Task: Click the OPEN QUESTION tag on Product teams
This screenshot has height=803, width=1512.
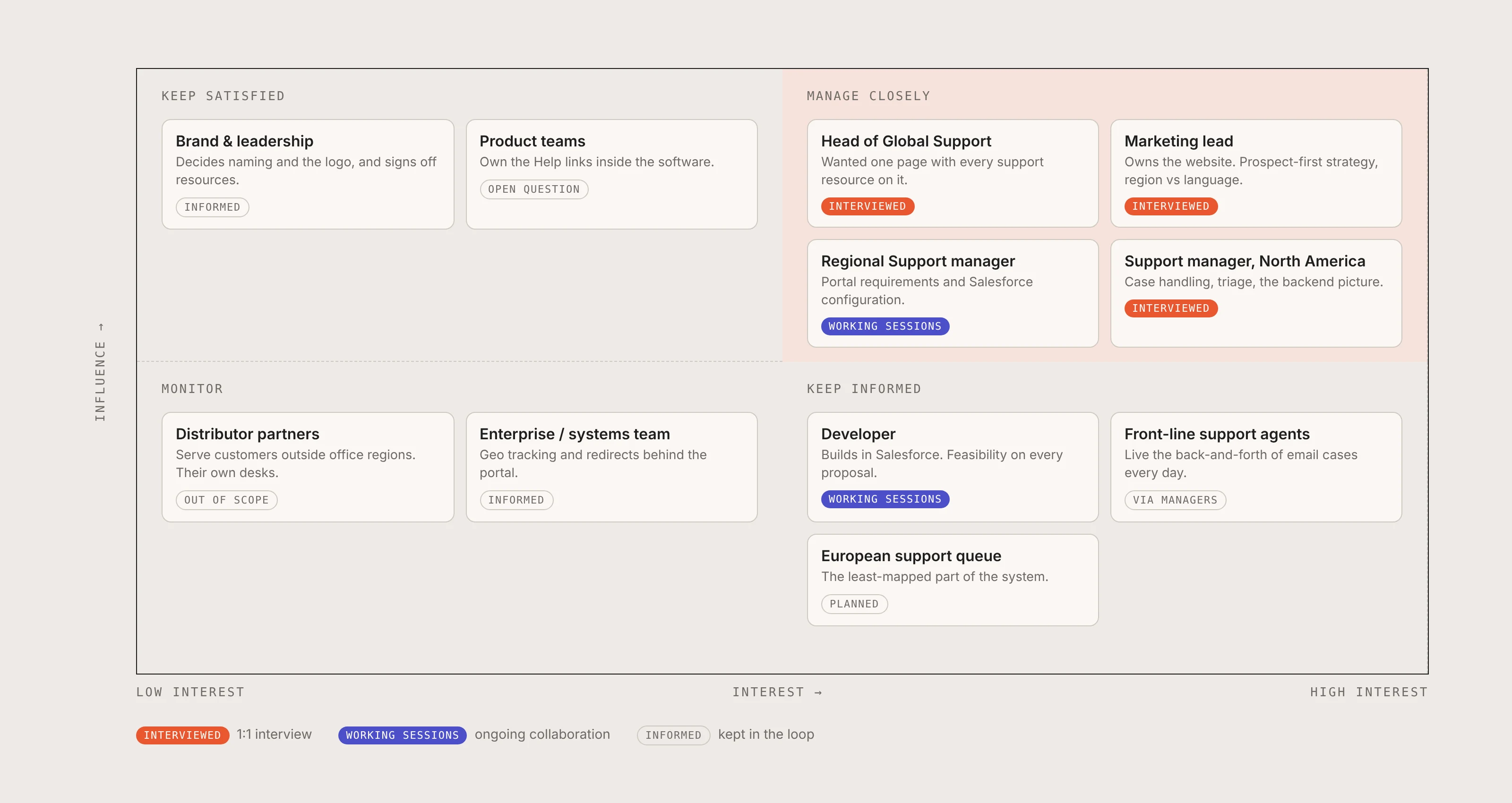Action: click(x=534, y=189)
